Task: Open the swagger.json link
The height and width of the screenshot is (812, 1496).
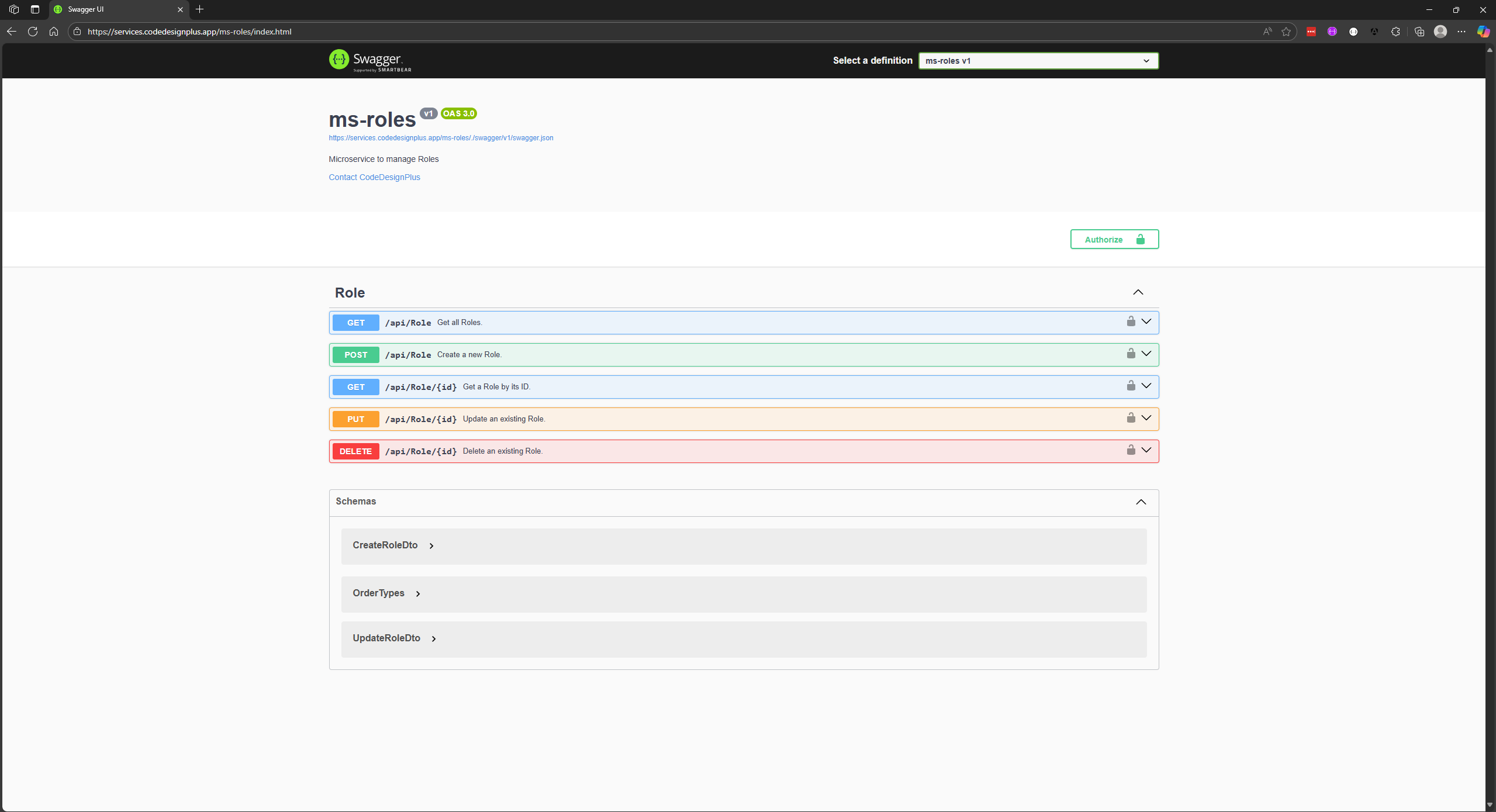Action: click(x=441, y=138)
